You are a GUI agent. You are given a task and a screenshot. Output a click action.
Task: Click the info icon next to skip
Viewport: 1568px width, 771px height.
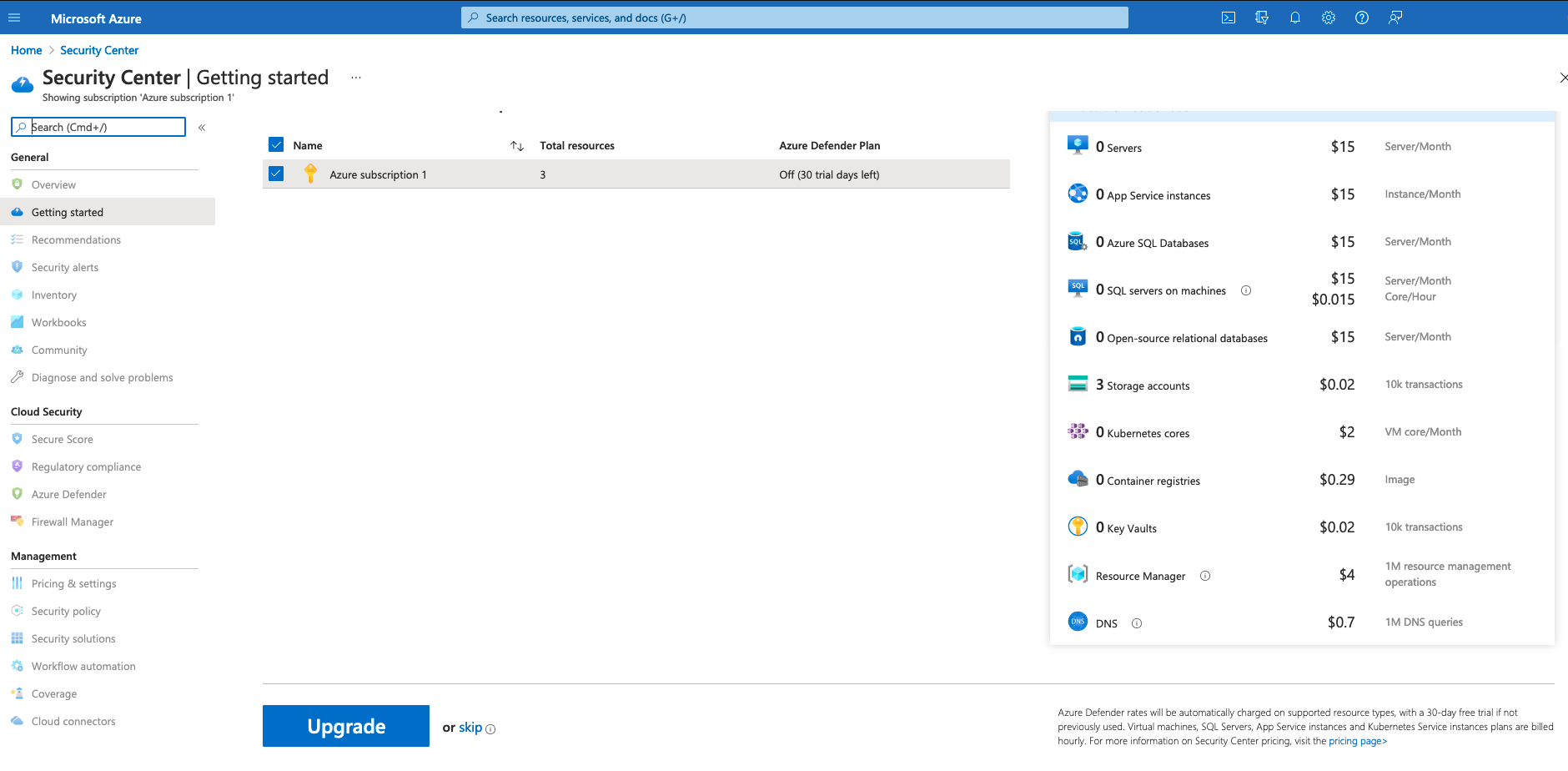pos(490,729)
